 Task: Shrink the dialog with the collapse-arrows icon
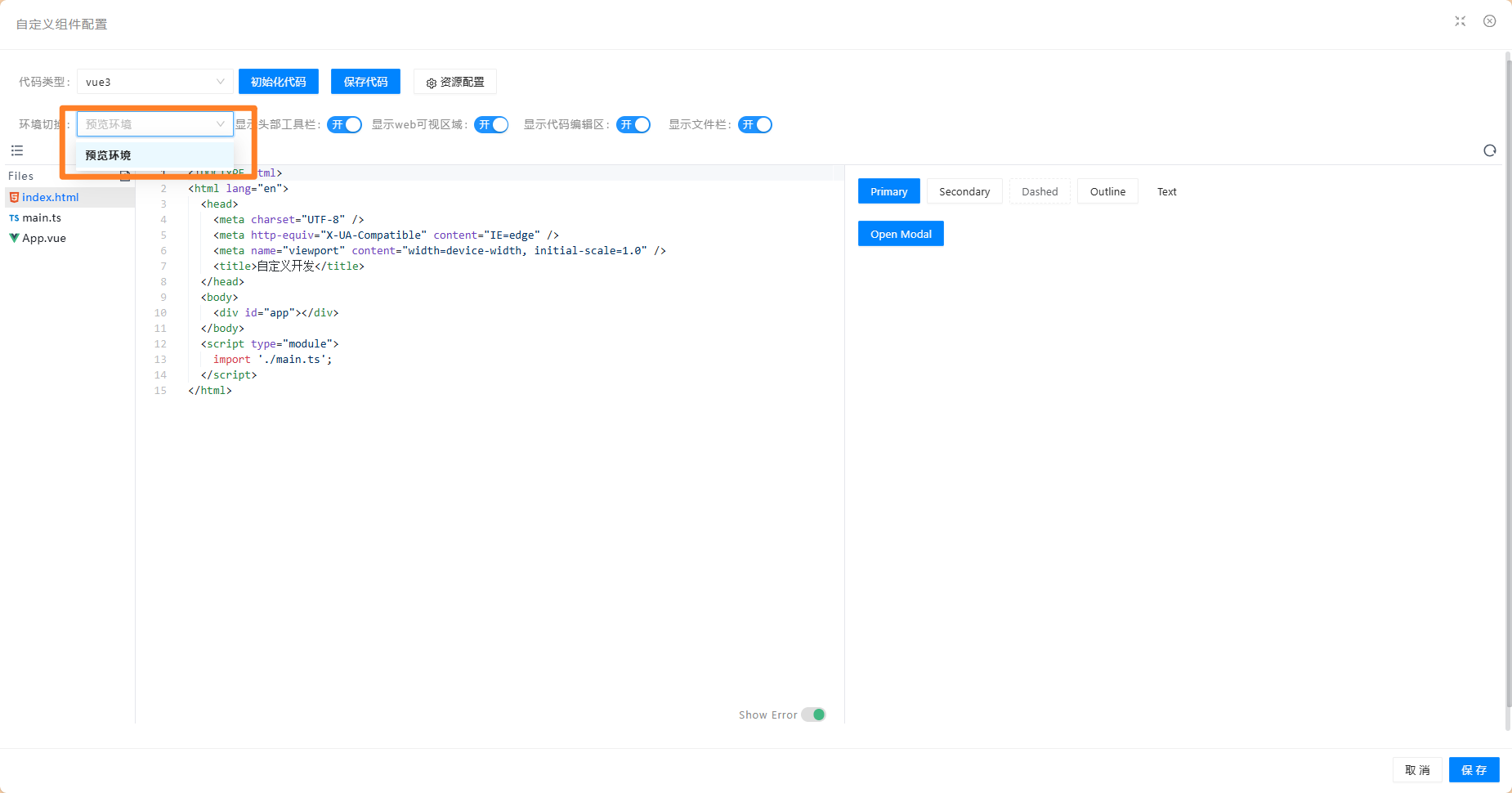[1461, 21]
